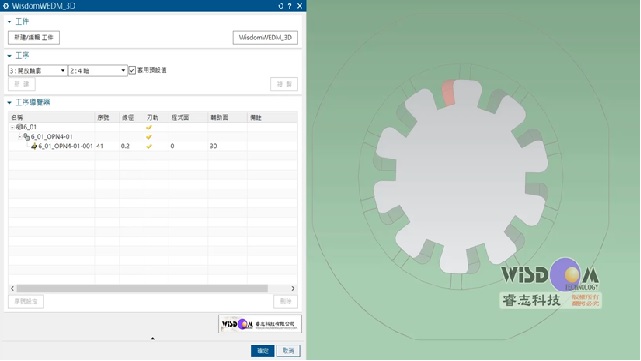This screenshot has width=641, height=361.
Task: Cancel with the 取消 button
Action: tap(289, 351)
